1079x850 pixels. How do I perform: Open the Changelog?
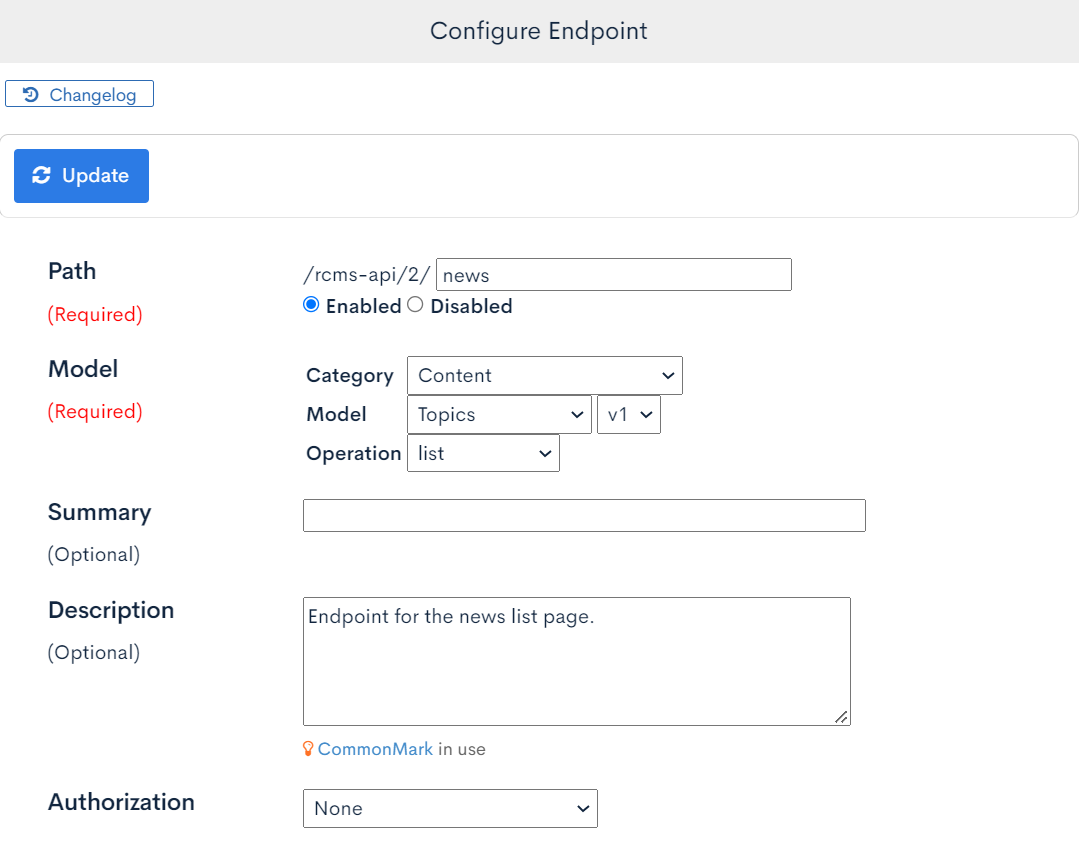coord(79,94)
